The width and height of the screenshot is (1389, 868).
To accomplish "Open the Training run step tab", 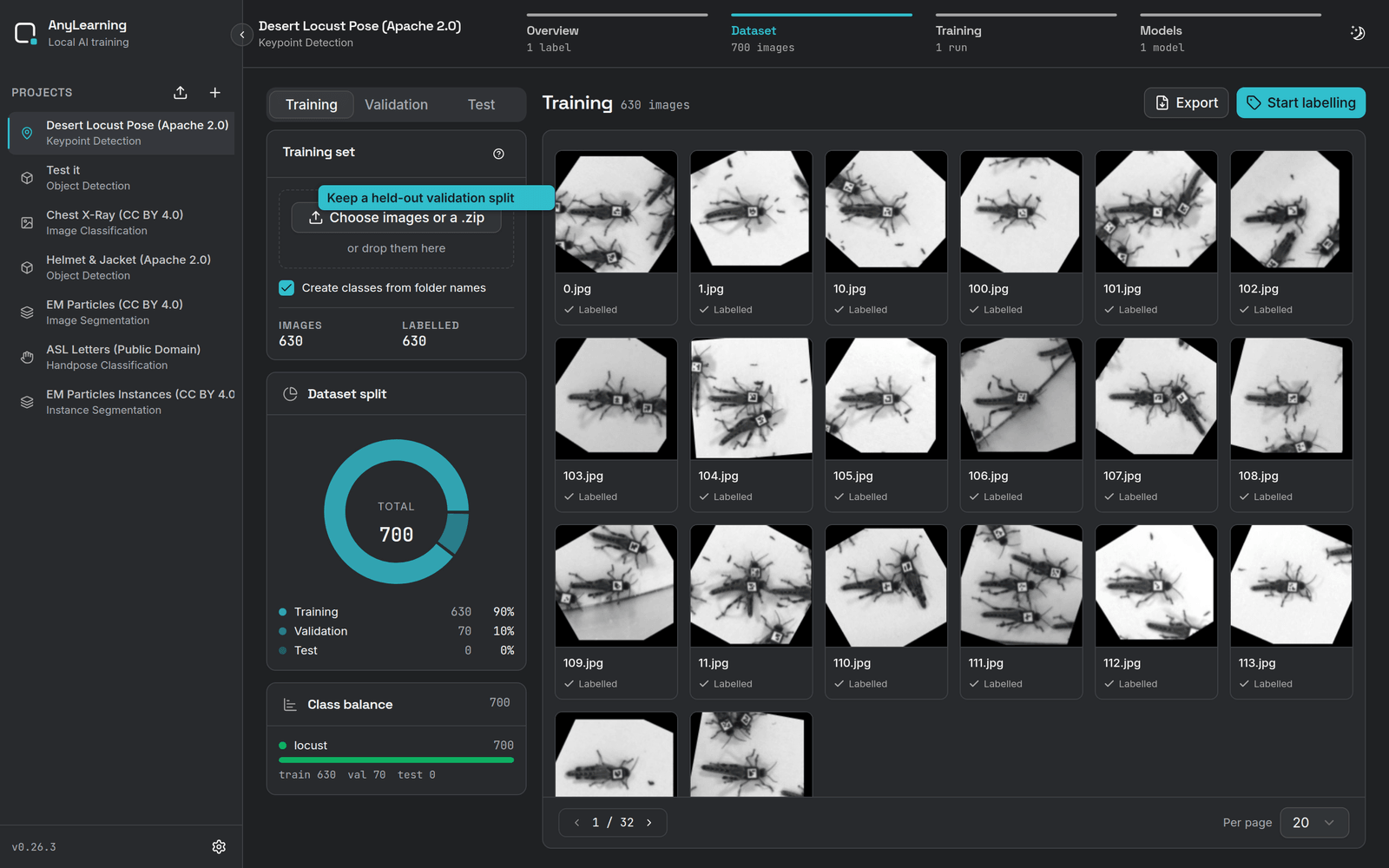I will (1026, 35).
